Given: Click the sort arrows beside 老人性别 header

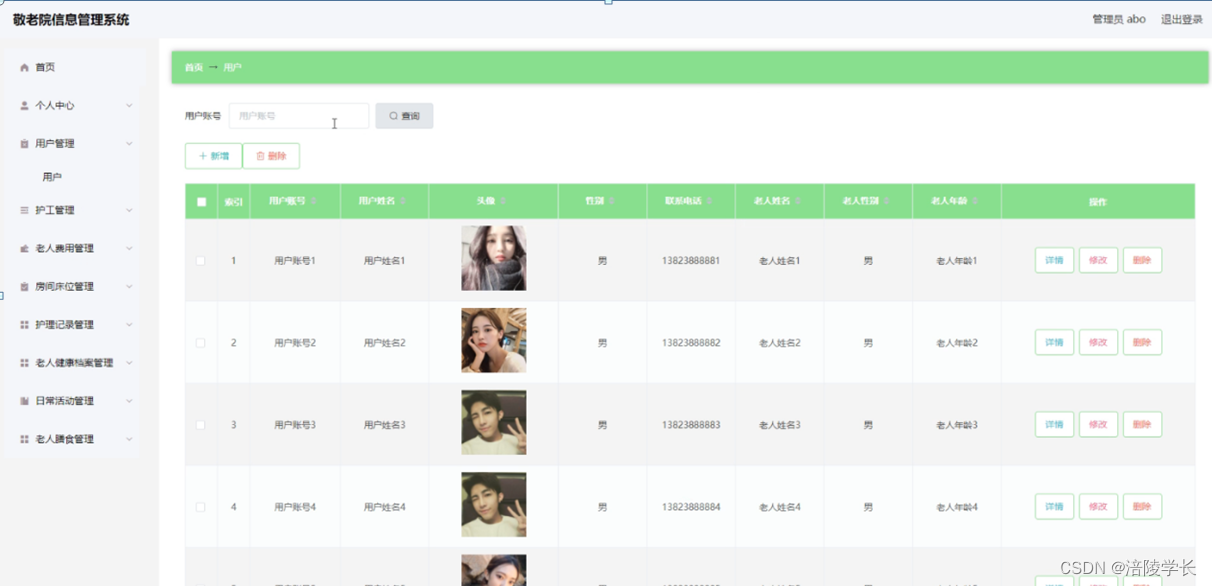Looking at the screenshot, I should point(888,201).
